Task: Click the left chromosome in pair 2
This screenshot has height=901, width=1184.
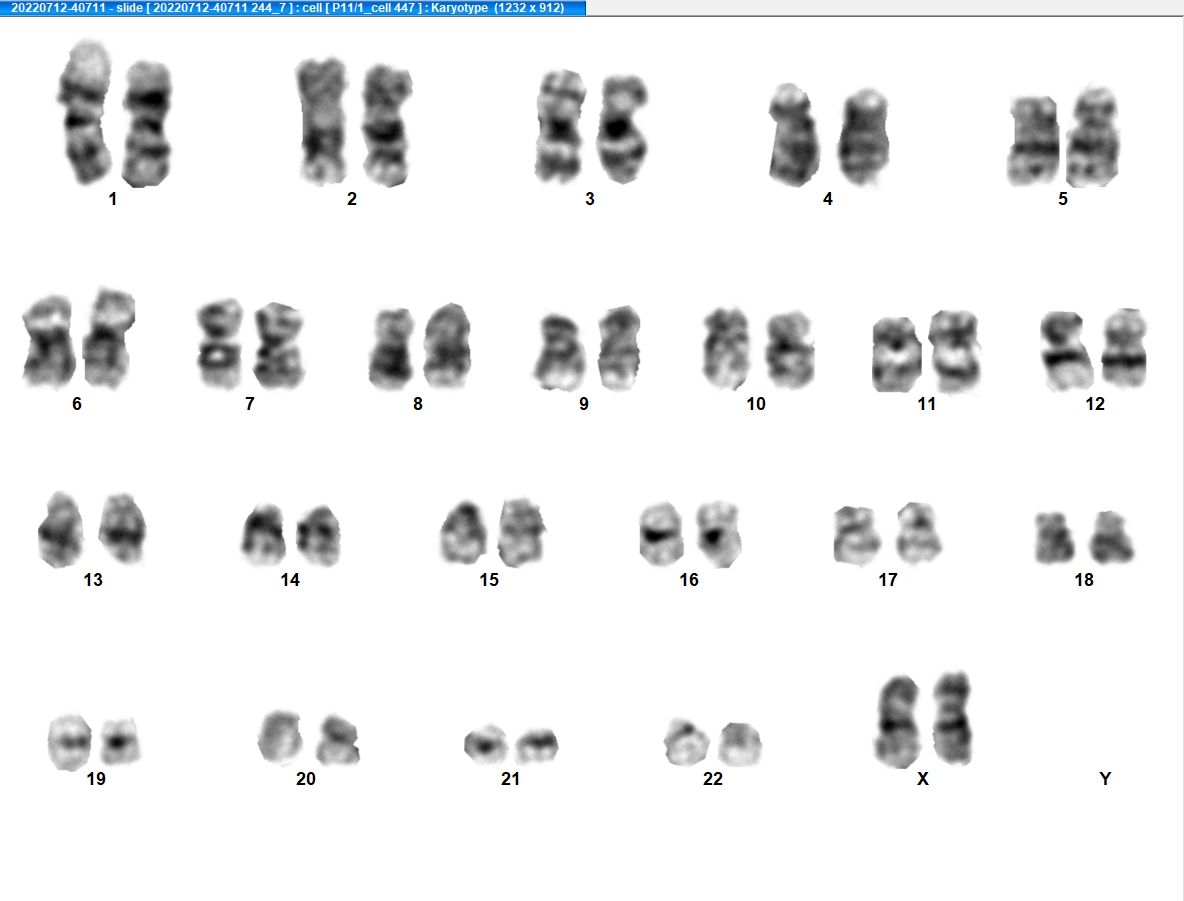Action: [x=322, y=122]
